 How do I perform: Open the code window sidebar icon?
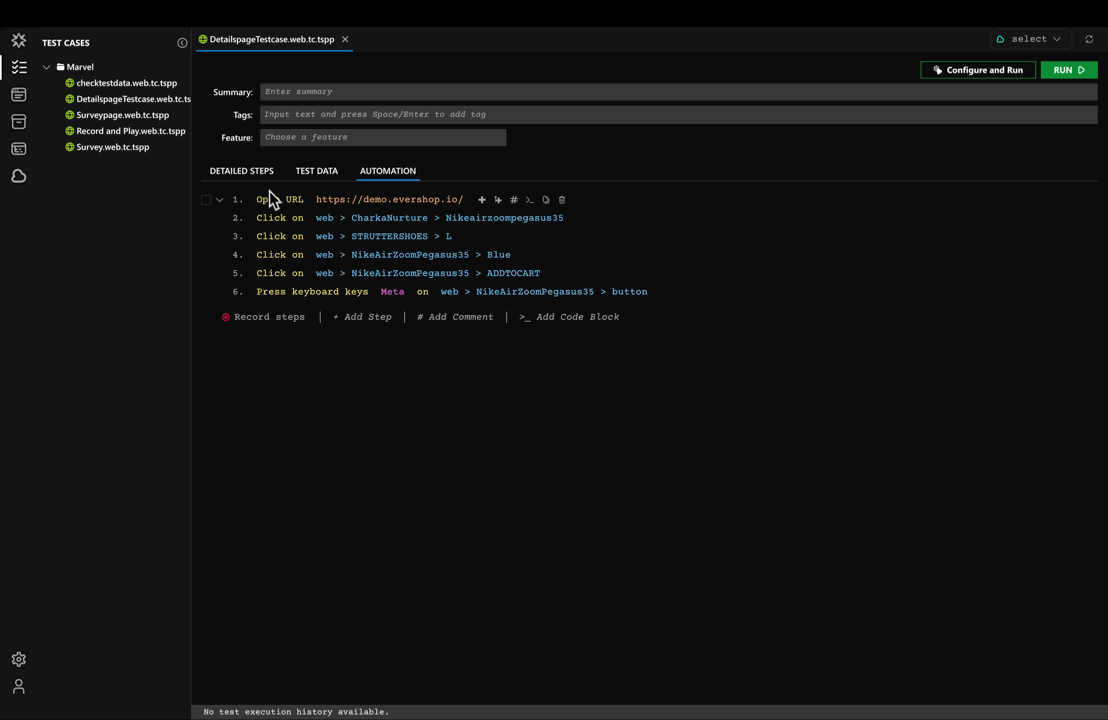tap(19, 149)
